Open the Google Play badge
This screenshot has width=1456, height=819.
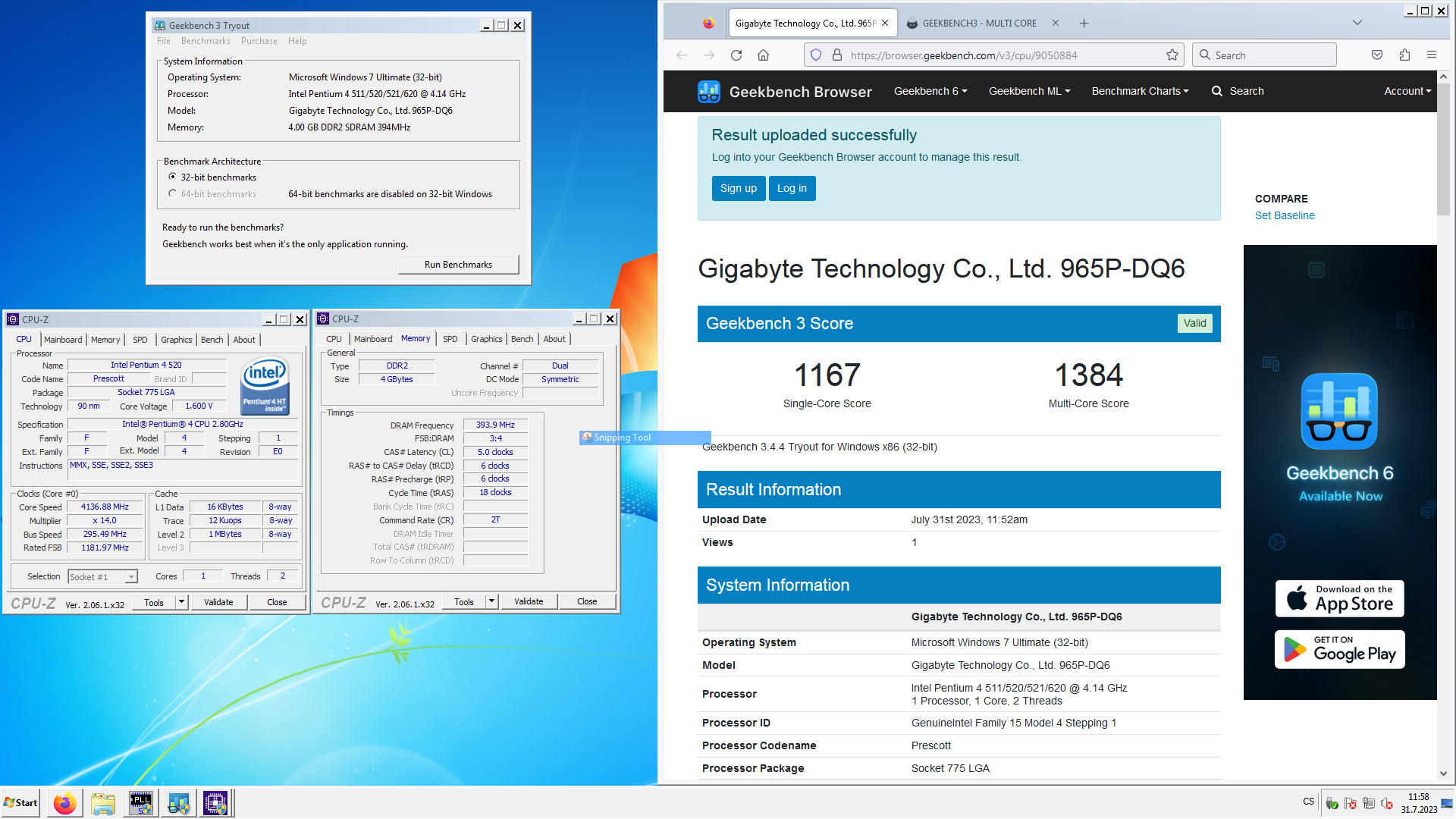click(1339, 649)
